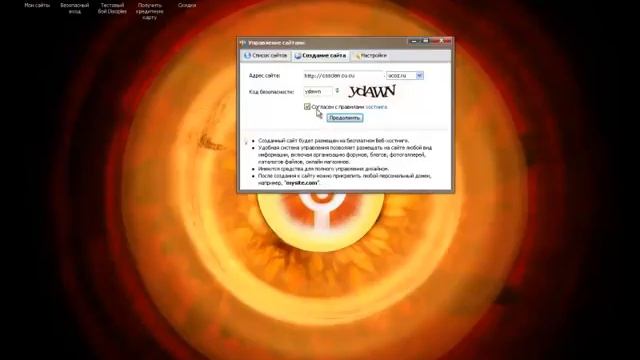Click the Получить кредитную карту desktop label
640x360 pixels.
tap(150, 11)
